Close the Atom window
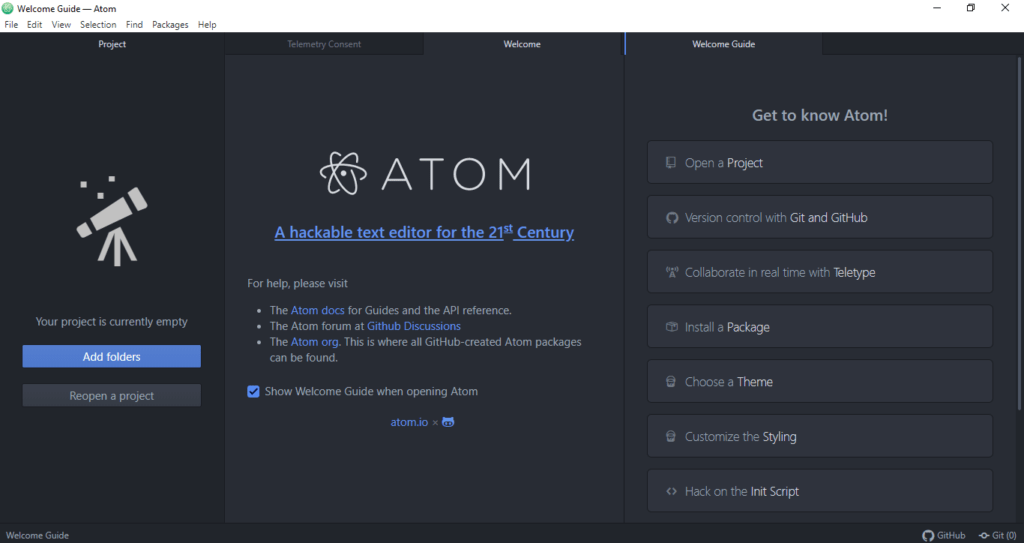This screenshot has height=543, width=1024. click(1005, 8)
